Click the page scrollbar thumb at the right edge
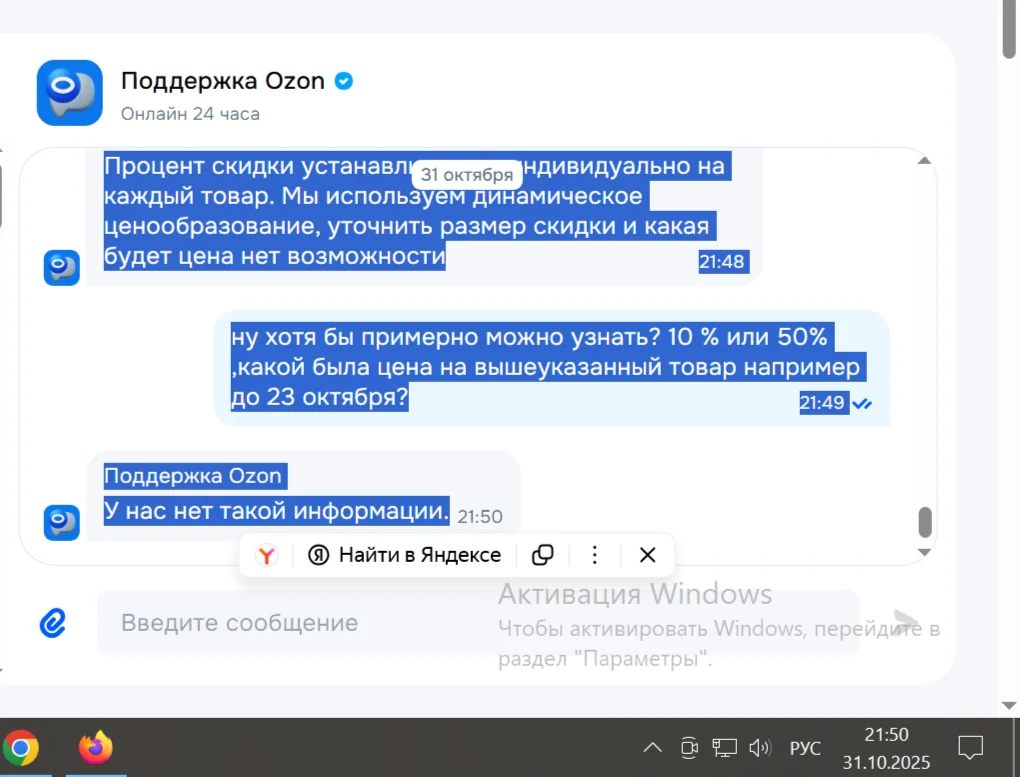Screen dimensions: 1020x777 [1010, 29]
